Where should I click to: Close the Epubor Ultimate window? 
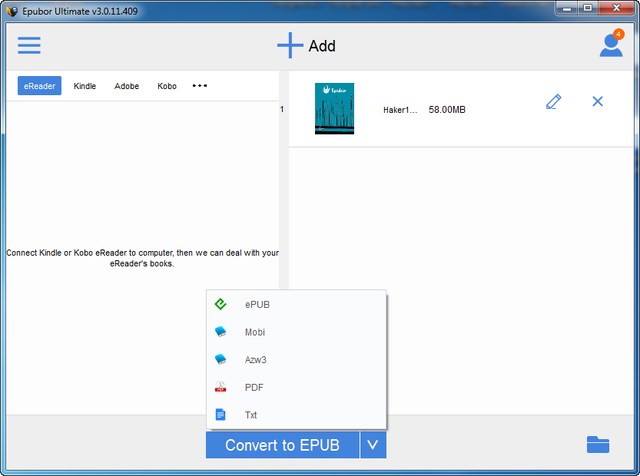coord(616,8)
